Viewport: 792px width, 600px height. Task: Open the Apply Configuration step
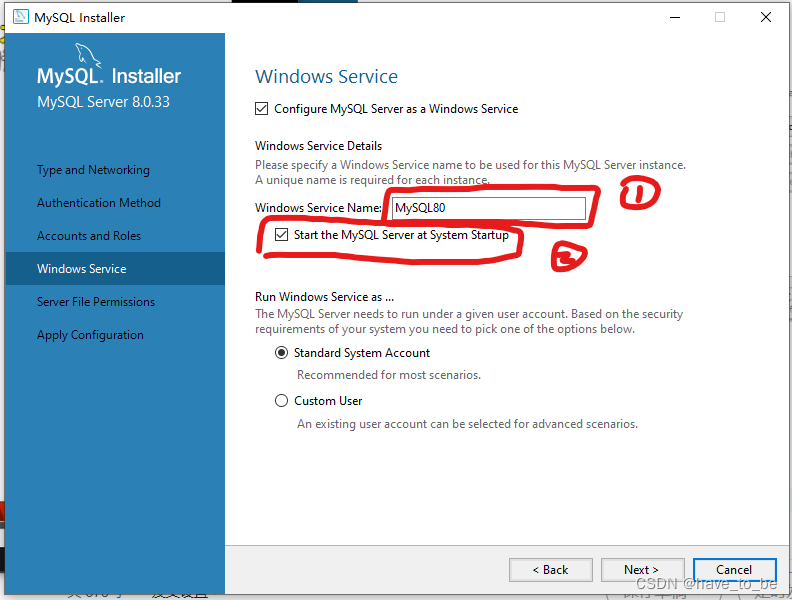[x=90, y=335]
